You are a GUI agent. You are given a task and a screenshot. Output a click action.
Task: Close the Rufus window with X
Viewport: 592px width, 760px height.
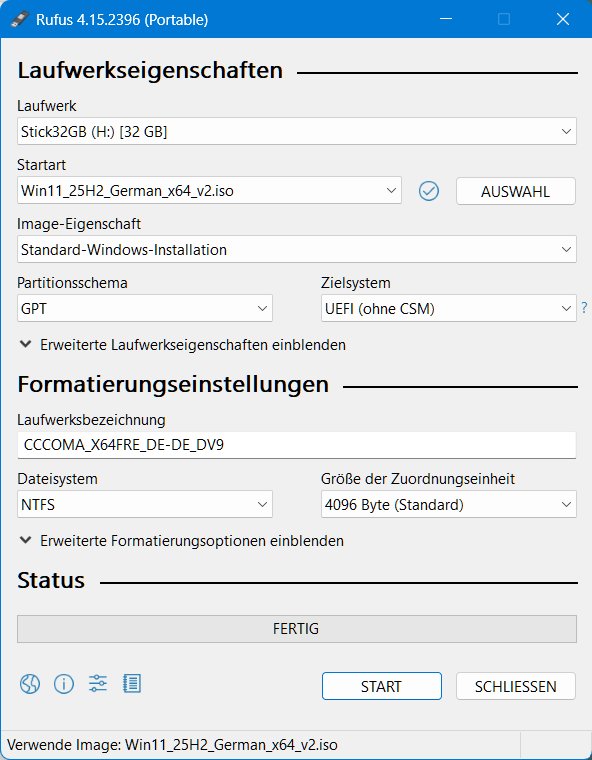pos(562,19)
